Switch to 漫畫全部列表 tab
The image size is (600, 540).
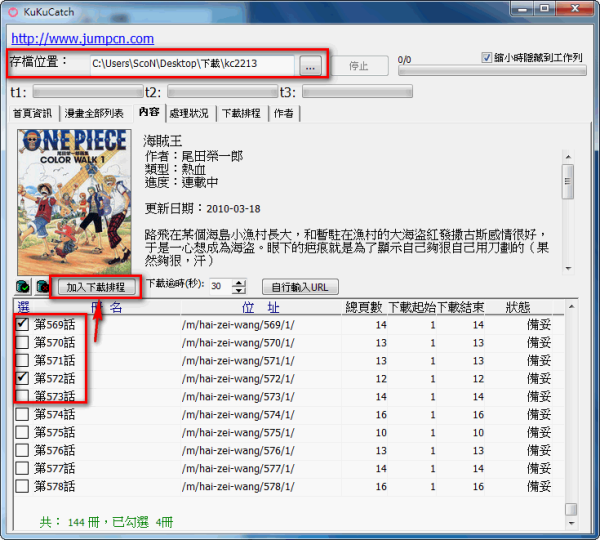point(94,113)
